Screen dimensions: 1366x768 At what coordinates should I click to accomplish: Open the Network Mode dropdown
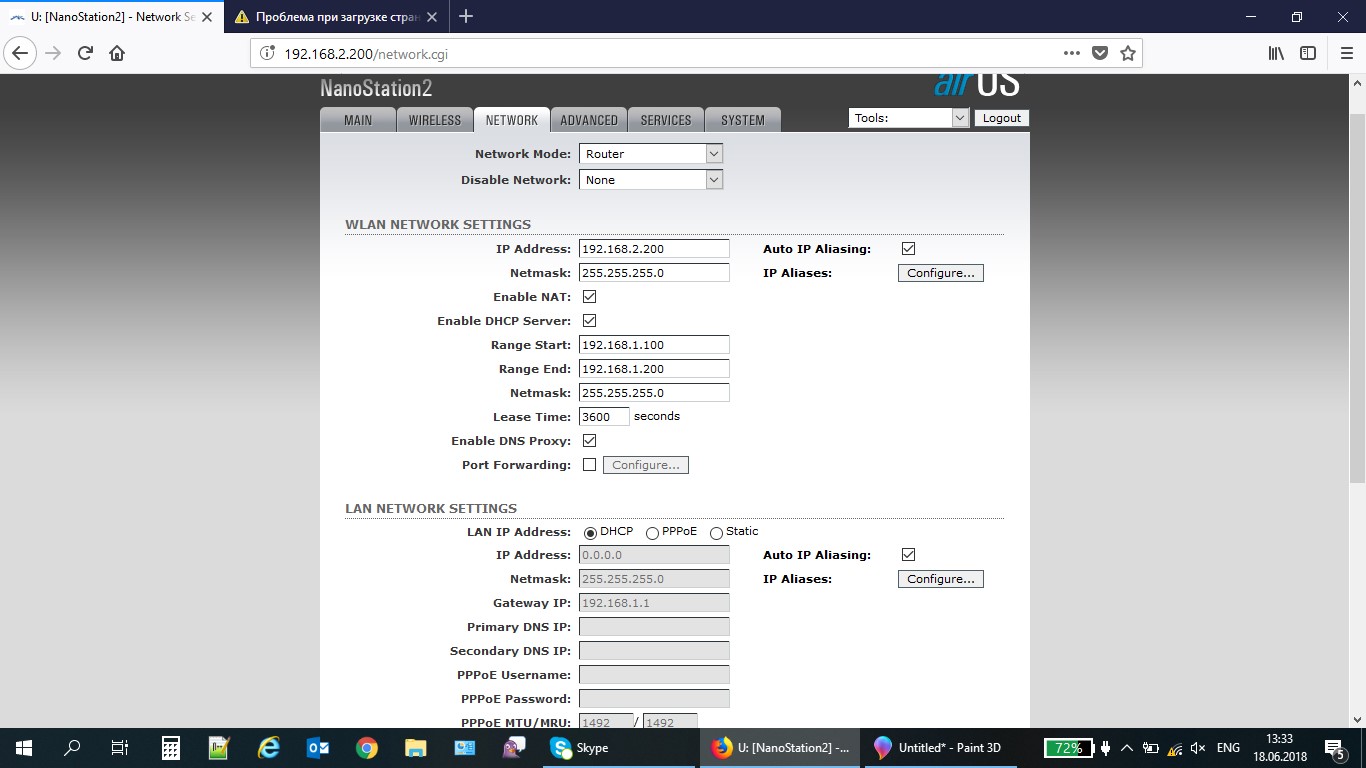(x=651, y=154)
